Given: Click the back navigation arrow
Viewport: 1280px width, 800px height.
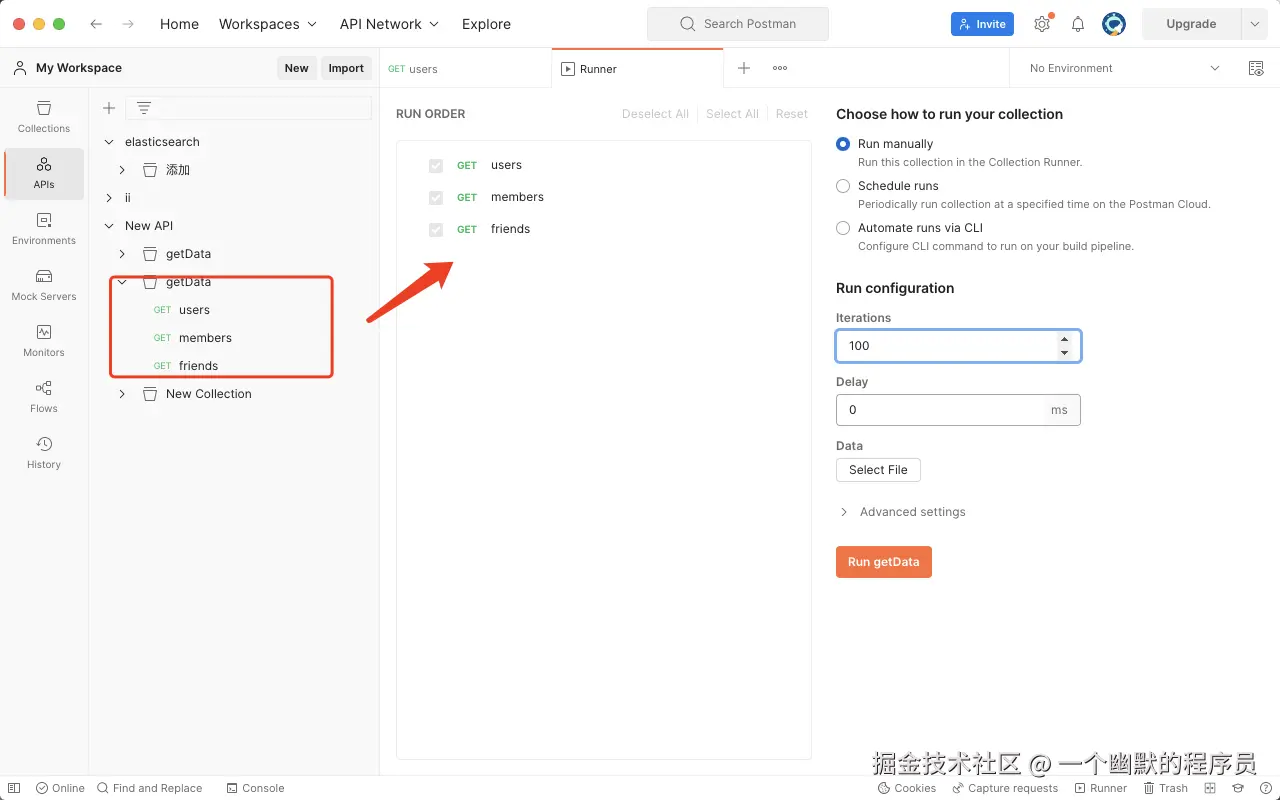Looking at the screenshot, I should click(x=96, y=24).
